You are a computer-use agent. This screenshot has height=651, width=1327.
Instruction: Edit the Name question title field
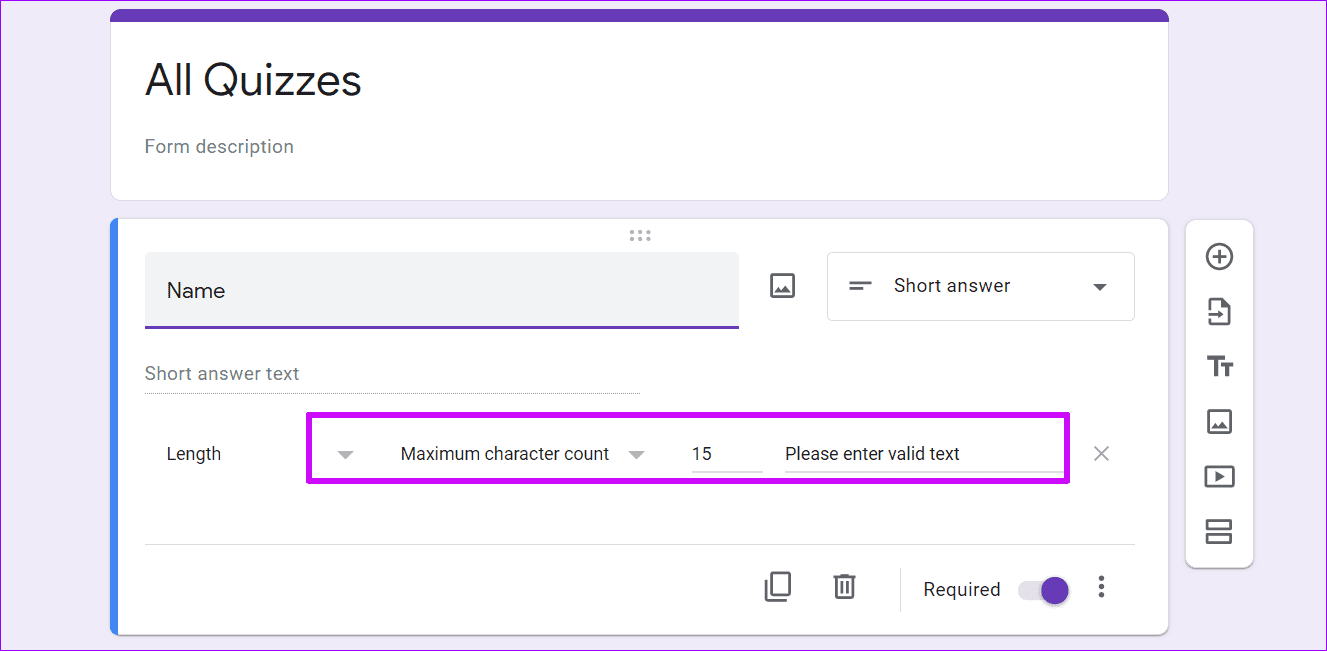point(442,290)
